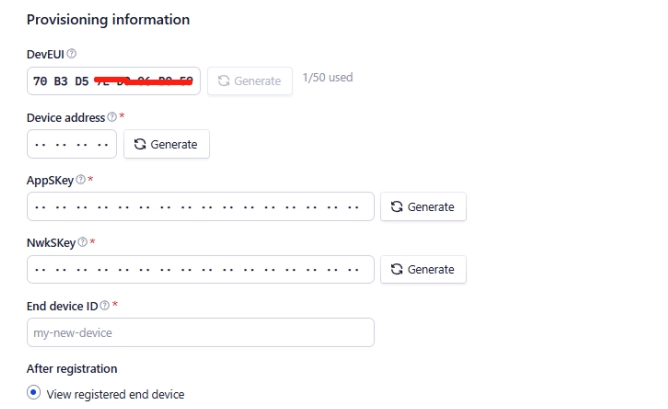Click the 1/50 used counter text

tap(328, 78)
